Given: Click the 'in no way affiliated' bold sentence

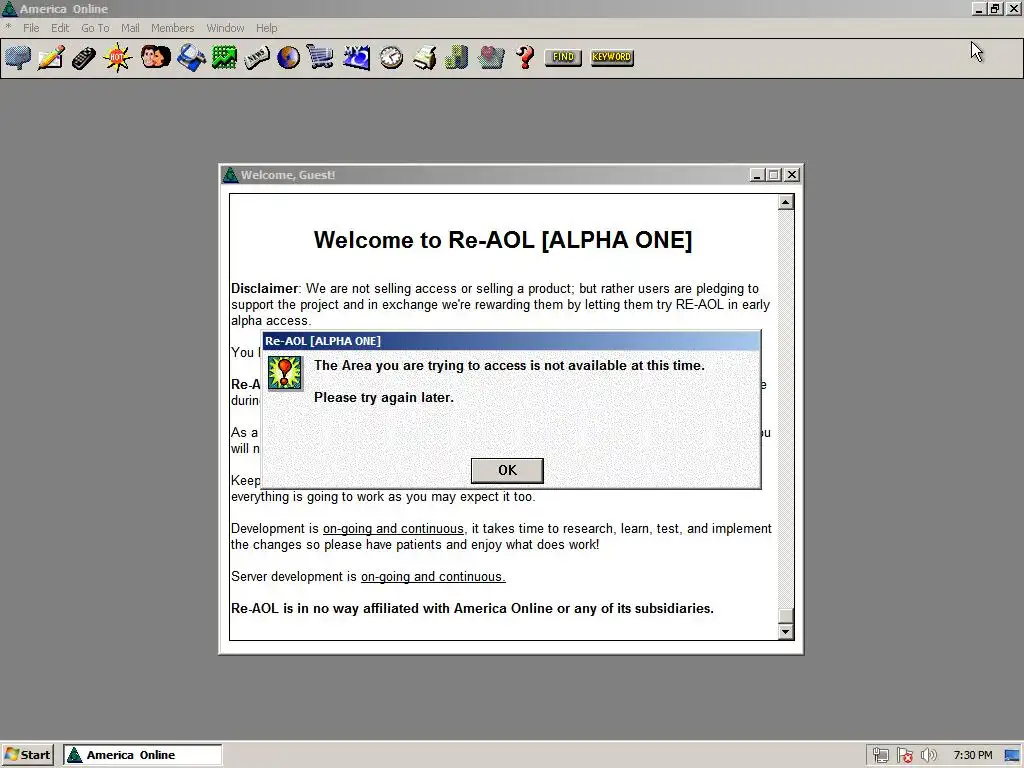Looking at the screenshot, I should 472,609.
